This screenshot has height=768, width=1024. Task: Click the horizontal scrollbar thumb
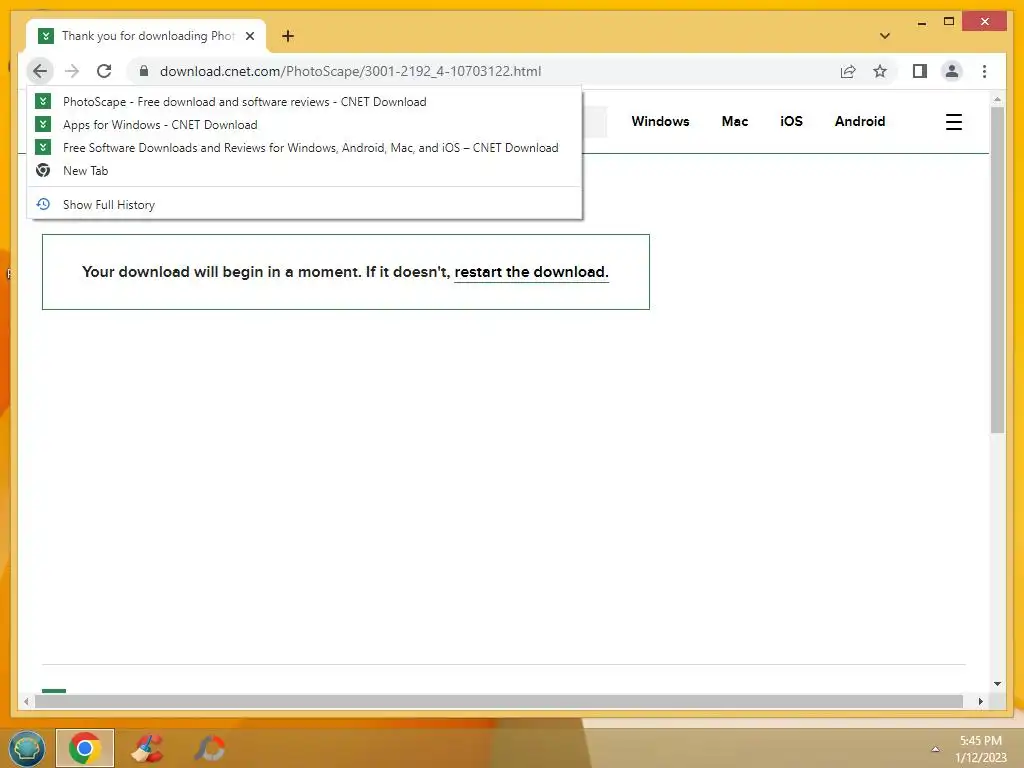pos(499,701)
